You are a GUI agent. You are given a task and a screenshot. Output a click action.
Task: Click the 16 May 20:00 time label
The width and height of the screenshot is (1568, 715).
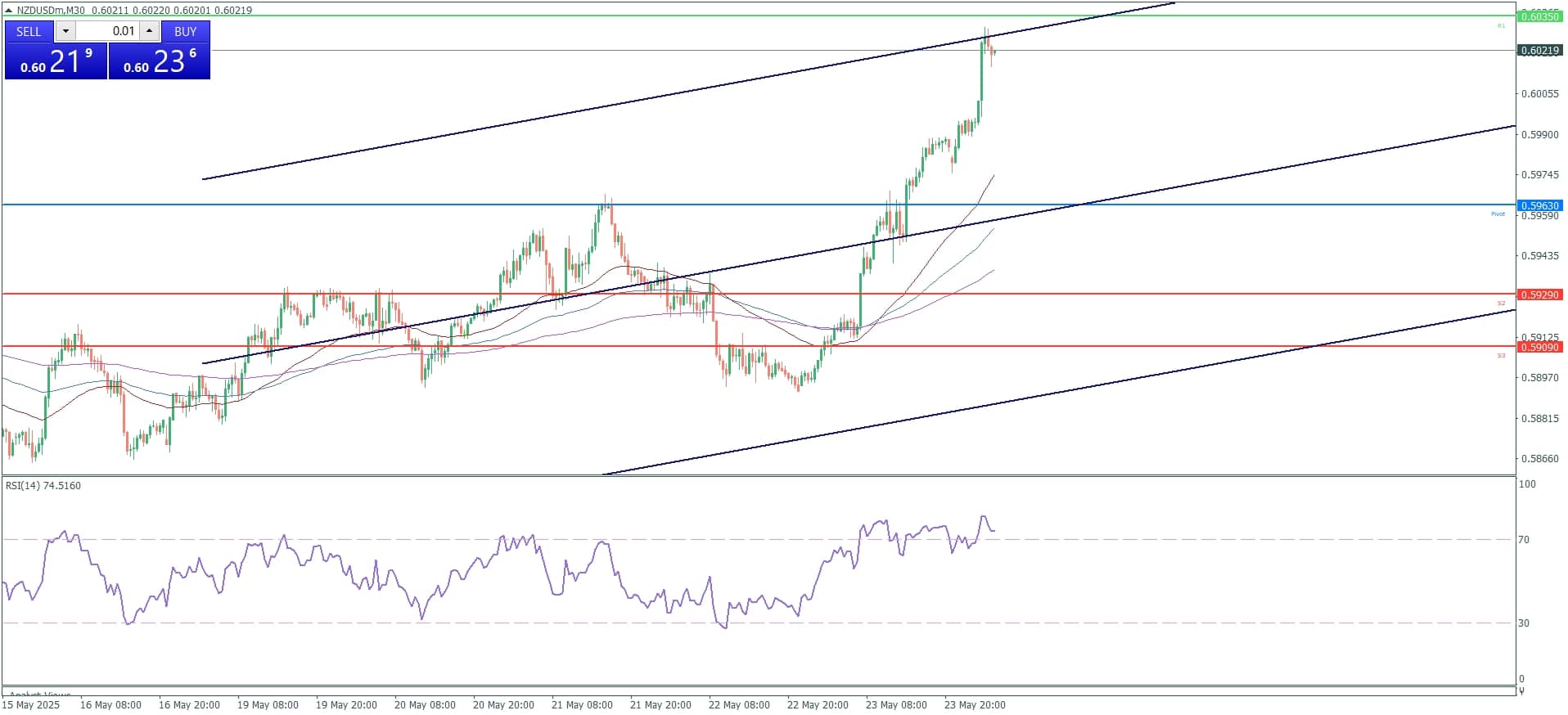(x=189, y=705)
